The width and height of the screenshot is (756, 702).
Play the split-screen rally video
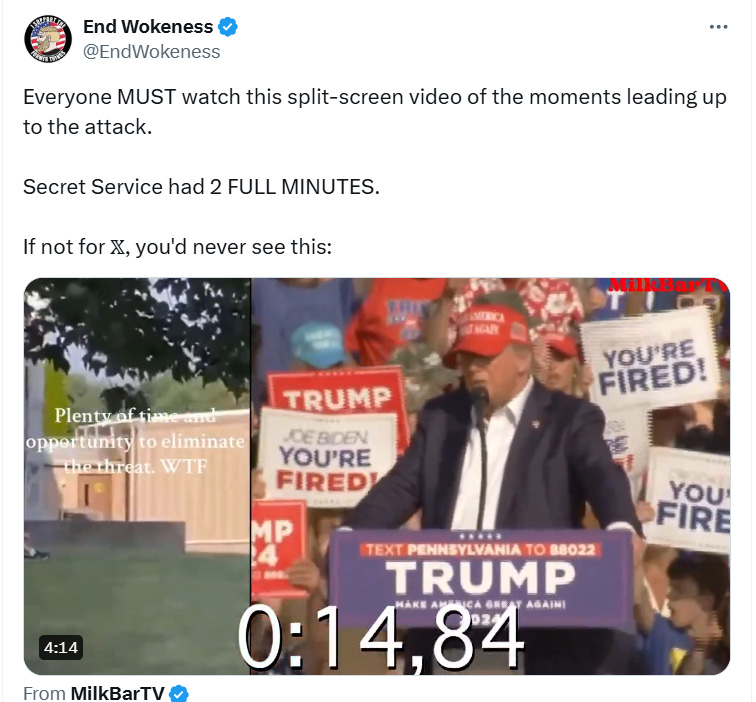(x=377, y=476)
